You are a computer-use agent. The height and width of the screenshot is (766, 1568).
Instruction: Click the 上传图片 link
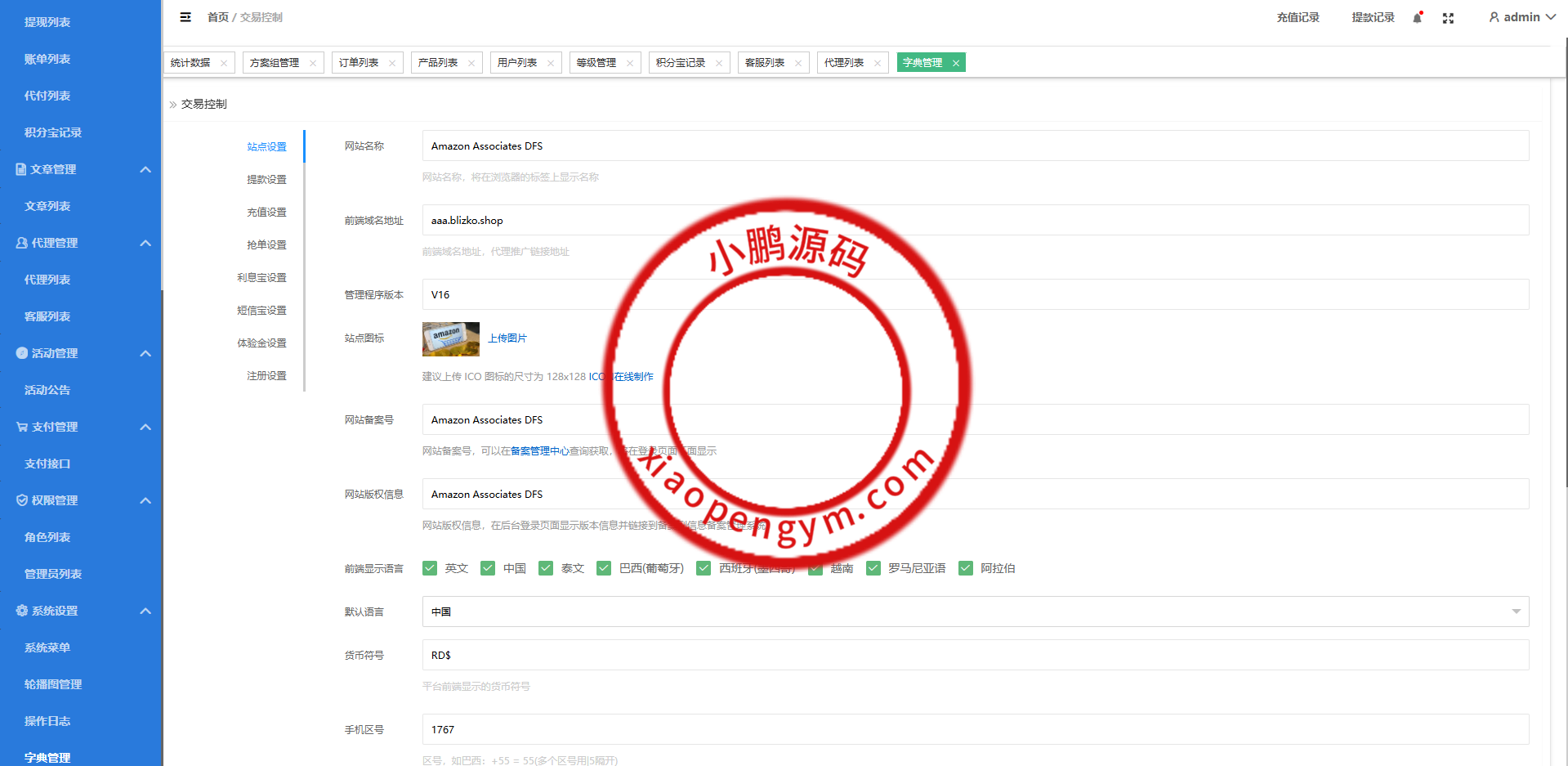tap(507, 338)
